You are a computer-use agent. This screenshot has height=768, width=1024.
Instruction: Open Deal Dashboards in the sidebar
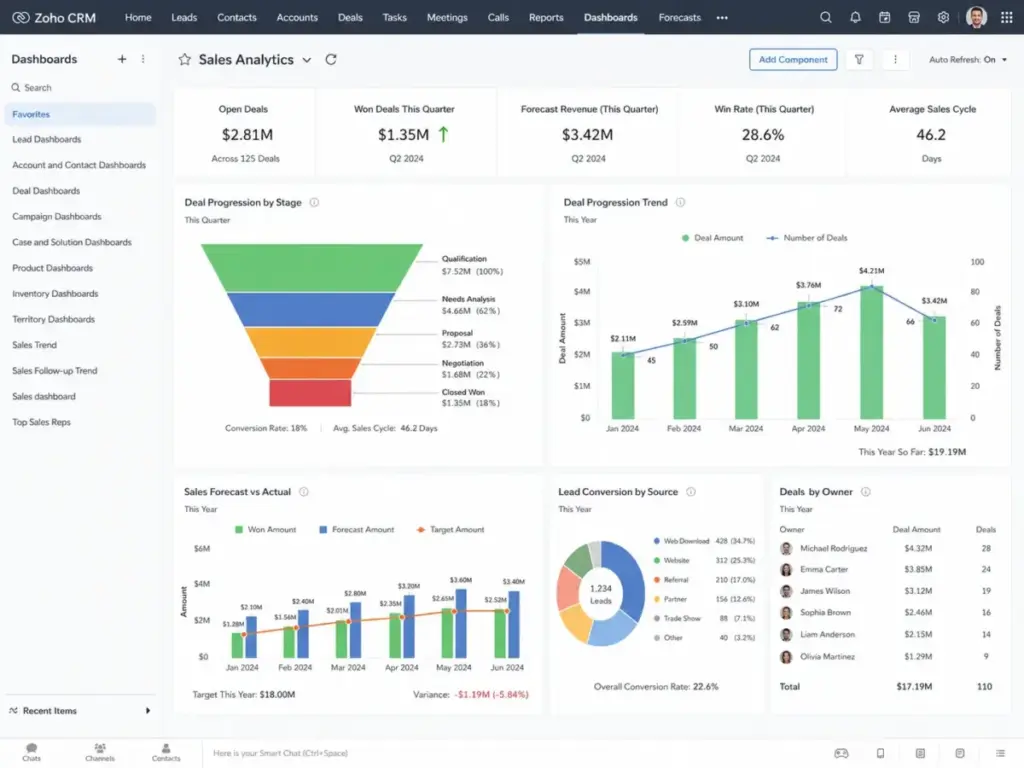point(46,191)
